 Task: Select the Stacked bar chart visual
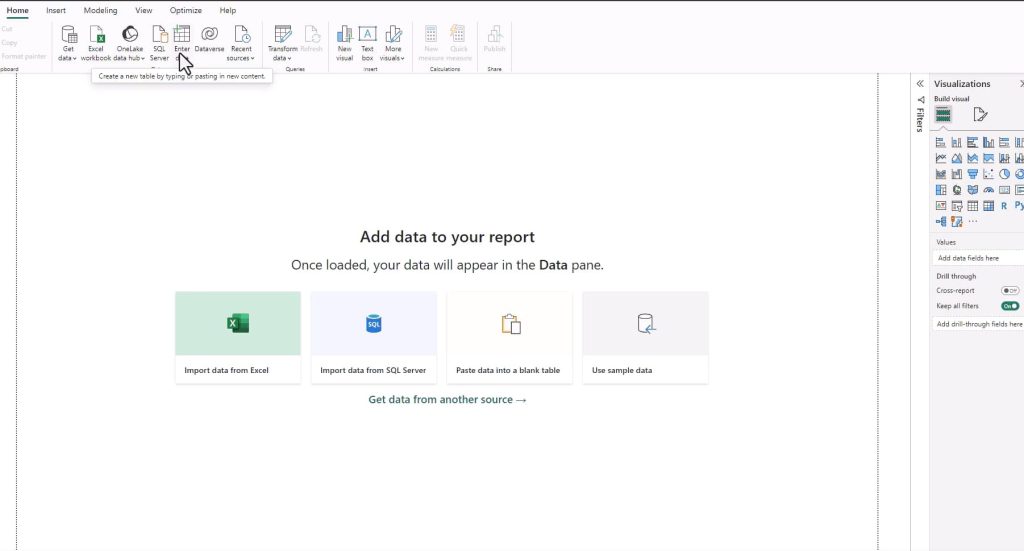coord(940,142)
